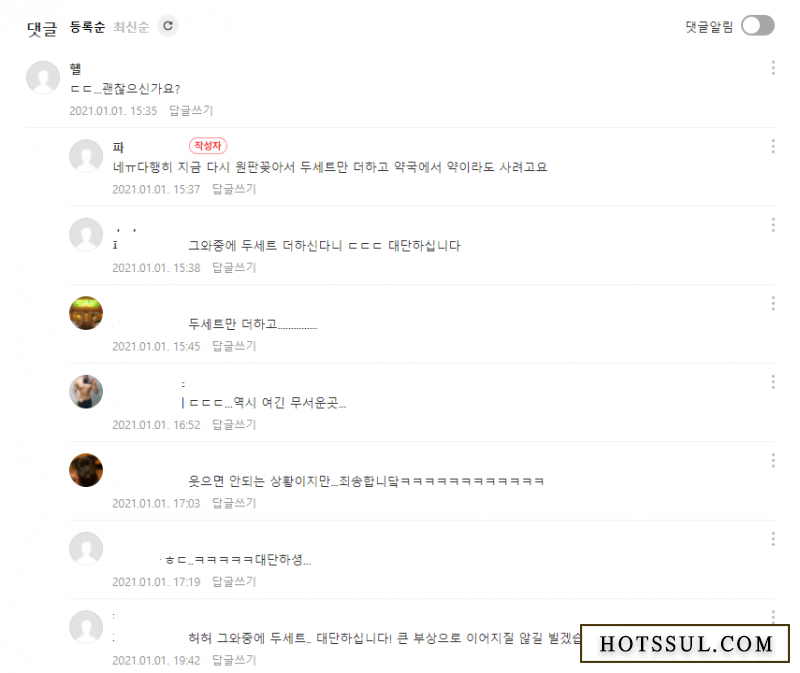Click the username 헬 on first comment
The image size is (800, 673).
[x=75, y=68]
